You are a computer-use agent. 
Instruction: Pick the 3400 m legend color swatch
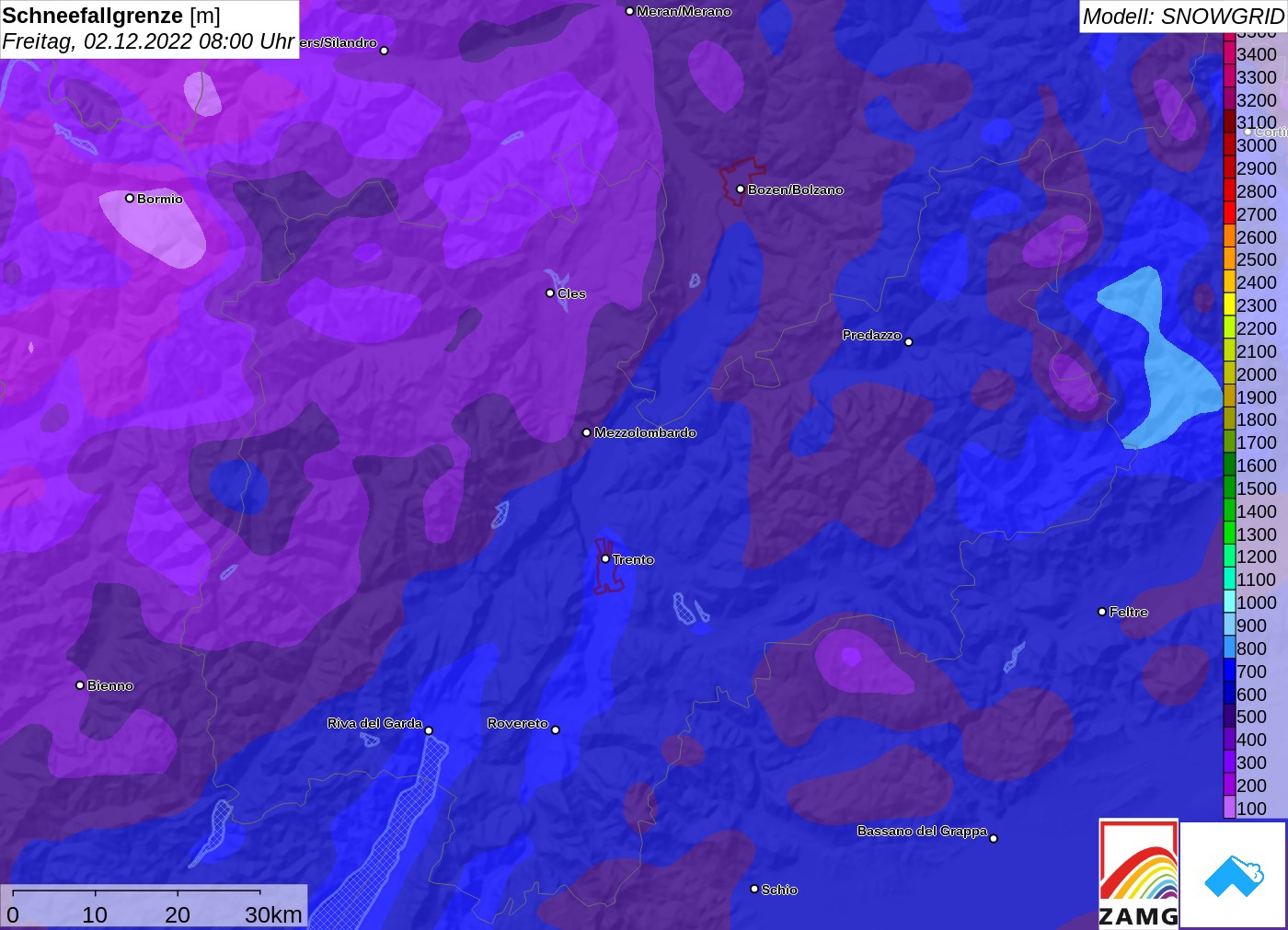1229,54
